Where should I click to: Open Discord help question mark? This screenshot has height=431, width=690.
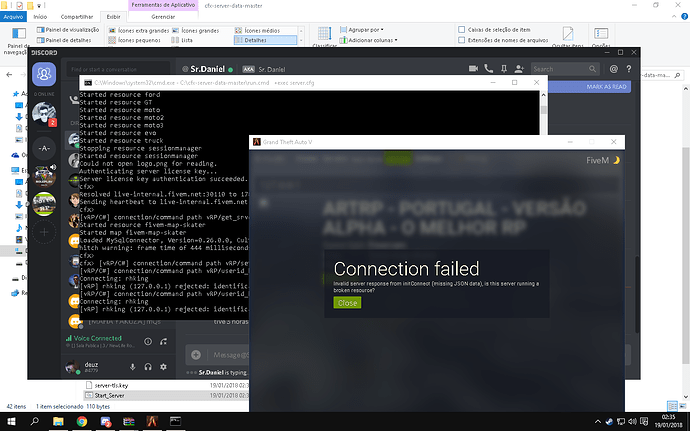(x=629, y=69)
